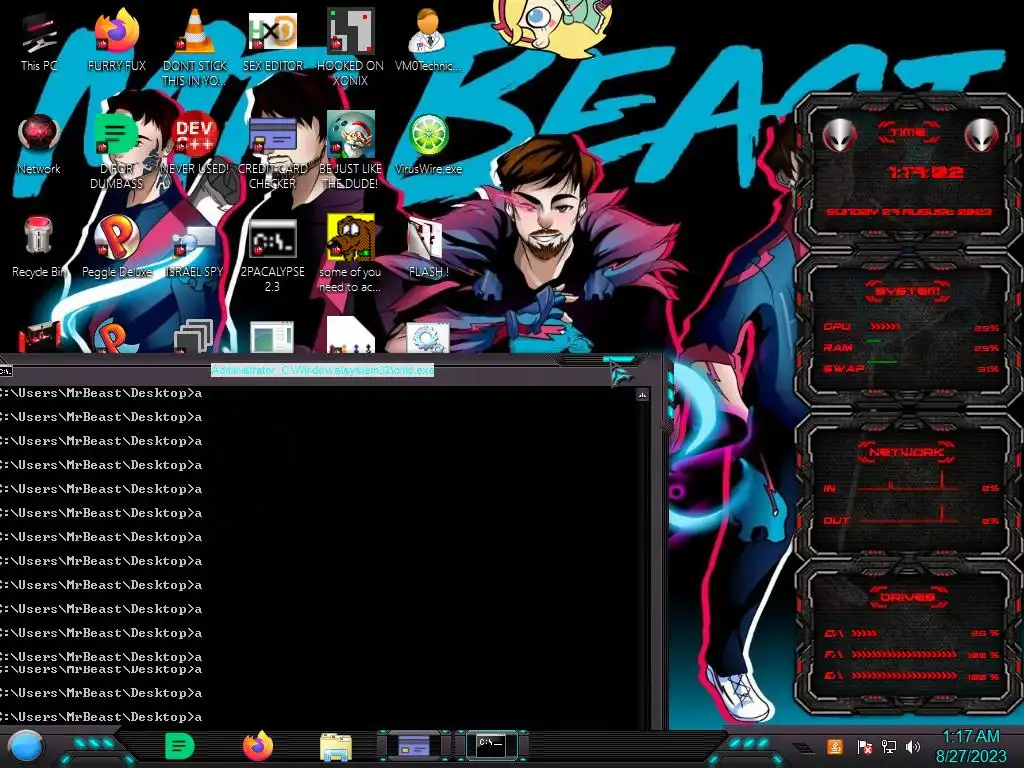Open the HOOKED ON XONIX shortcut
Image resolution: width=1024 pixels, height=768 pixels.
tap(350, 47)
